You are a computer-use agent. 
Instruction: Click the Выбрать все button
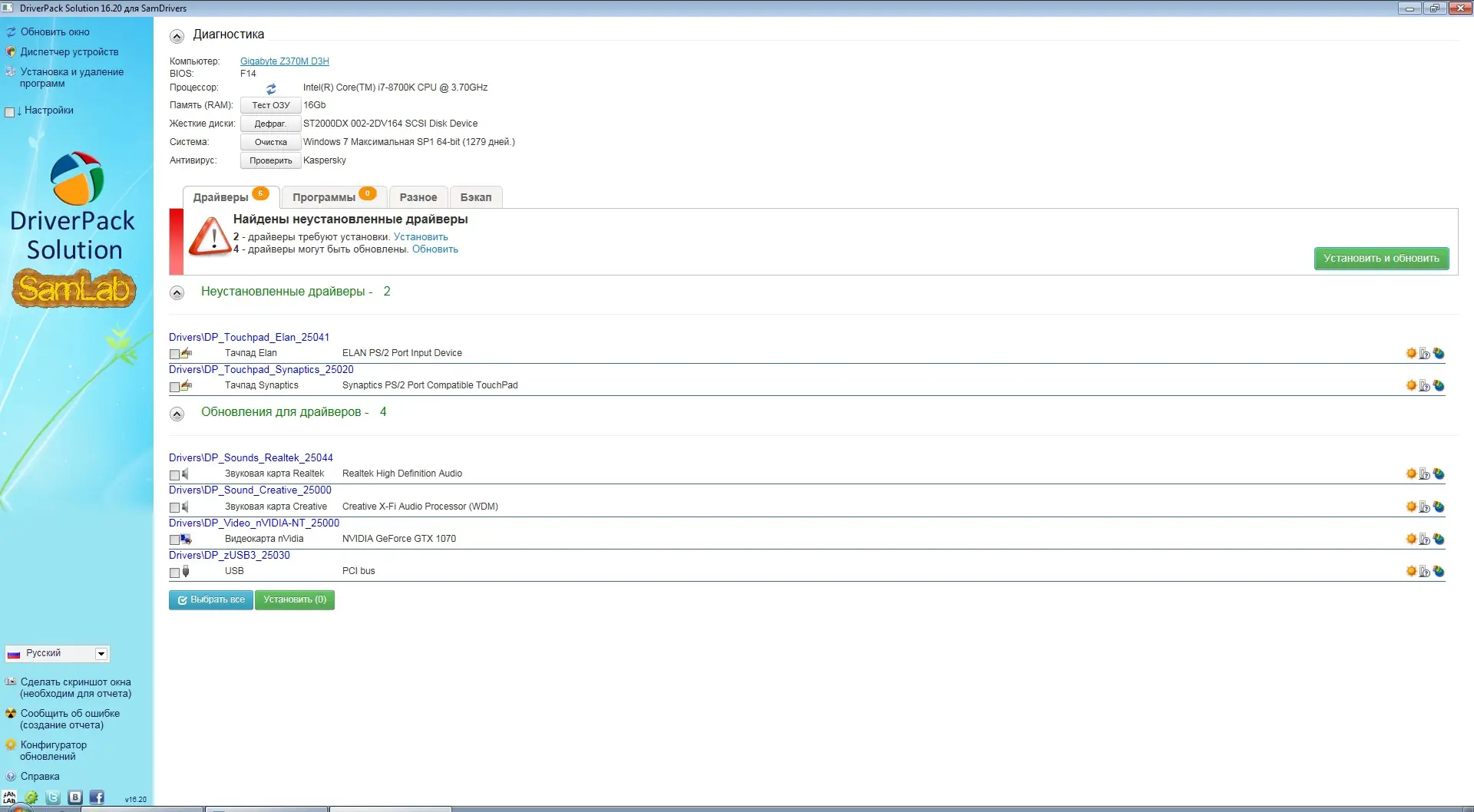[x=211, y=600]
